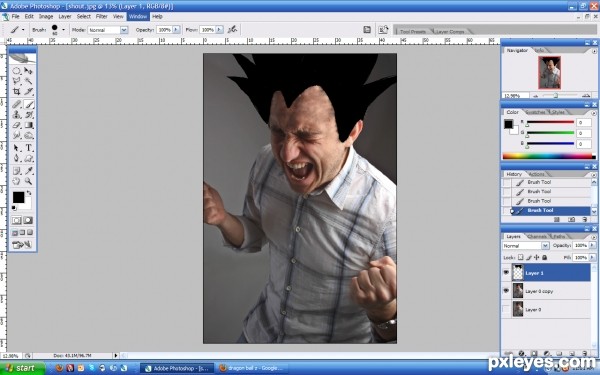Select the Dodge tool
Image resolution: width=600 pixels, height=375 pixels.
point(28,135)
